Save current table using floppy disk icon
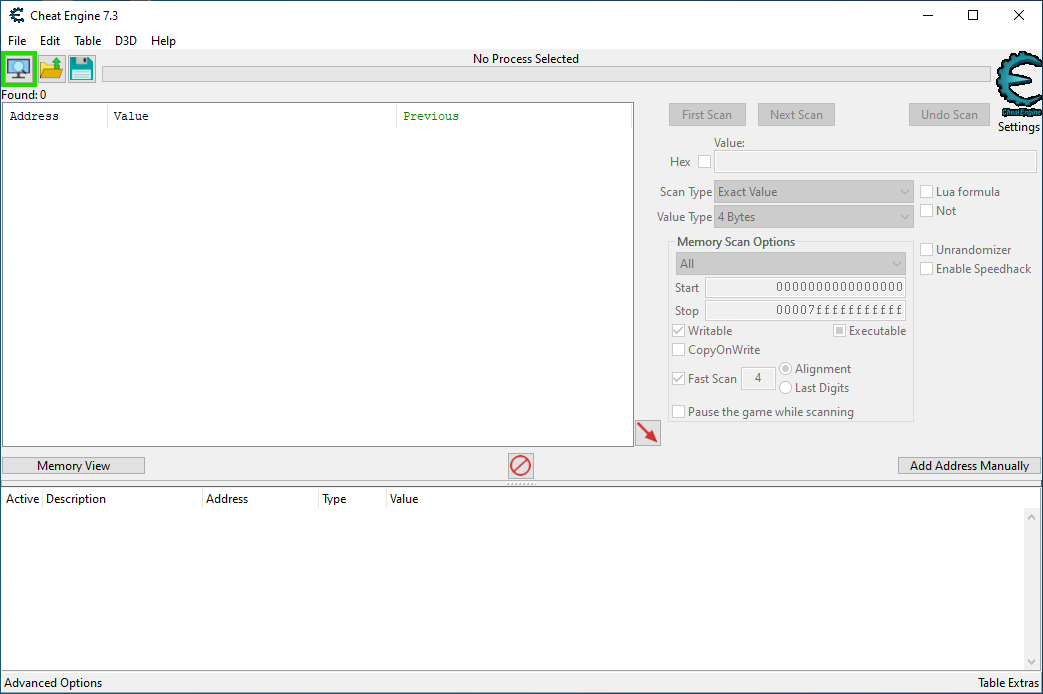1043x694 pixels. click(82, 69)
